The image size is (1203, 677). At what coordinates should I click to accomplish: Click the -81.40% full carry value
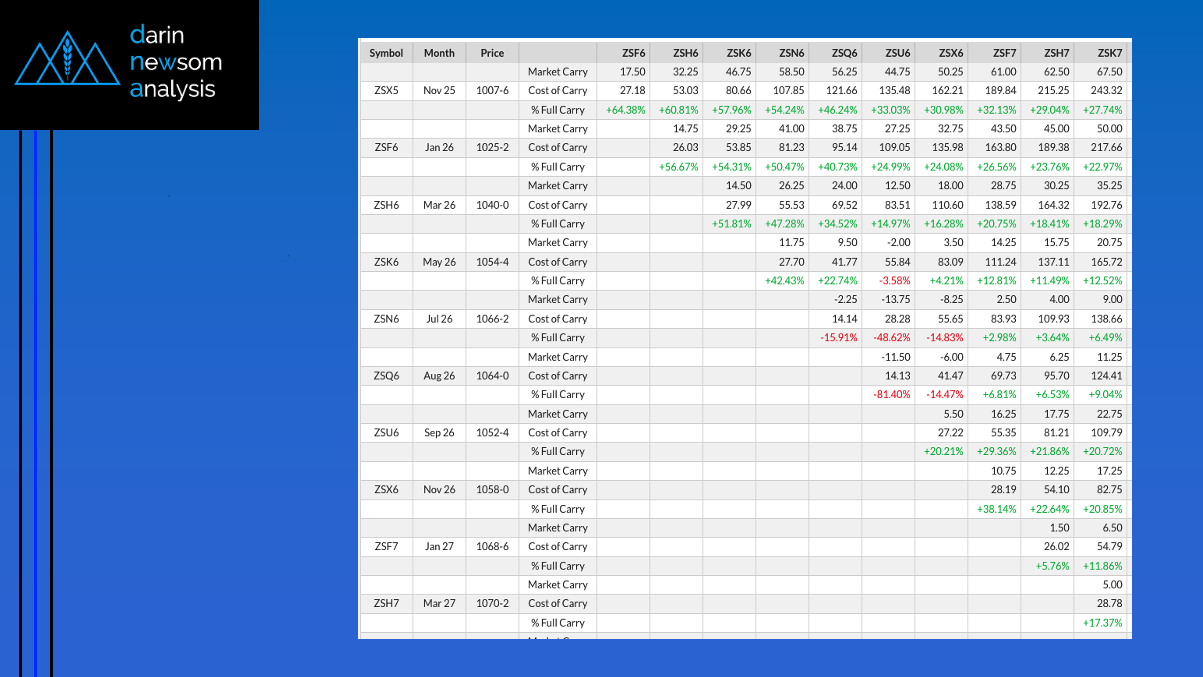point(890,395)
